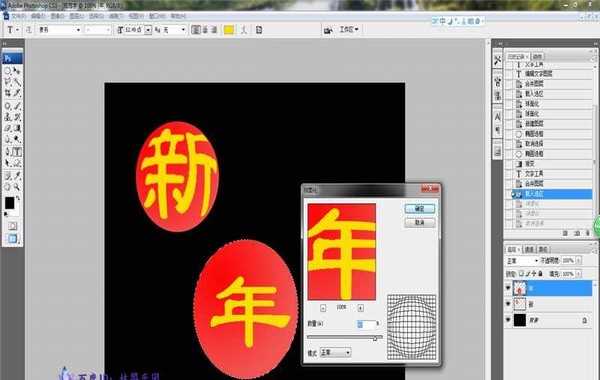Select the Zoom tool

17,187
